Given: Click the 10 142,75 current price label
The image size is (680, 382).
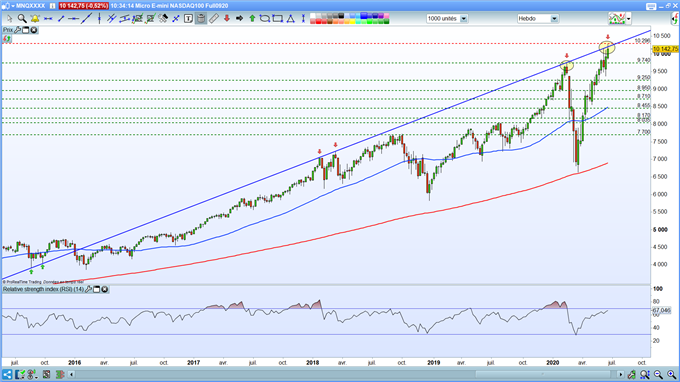Looking at the screenshot, I should pyautogui.click(x=665, y=49).
